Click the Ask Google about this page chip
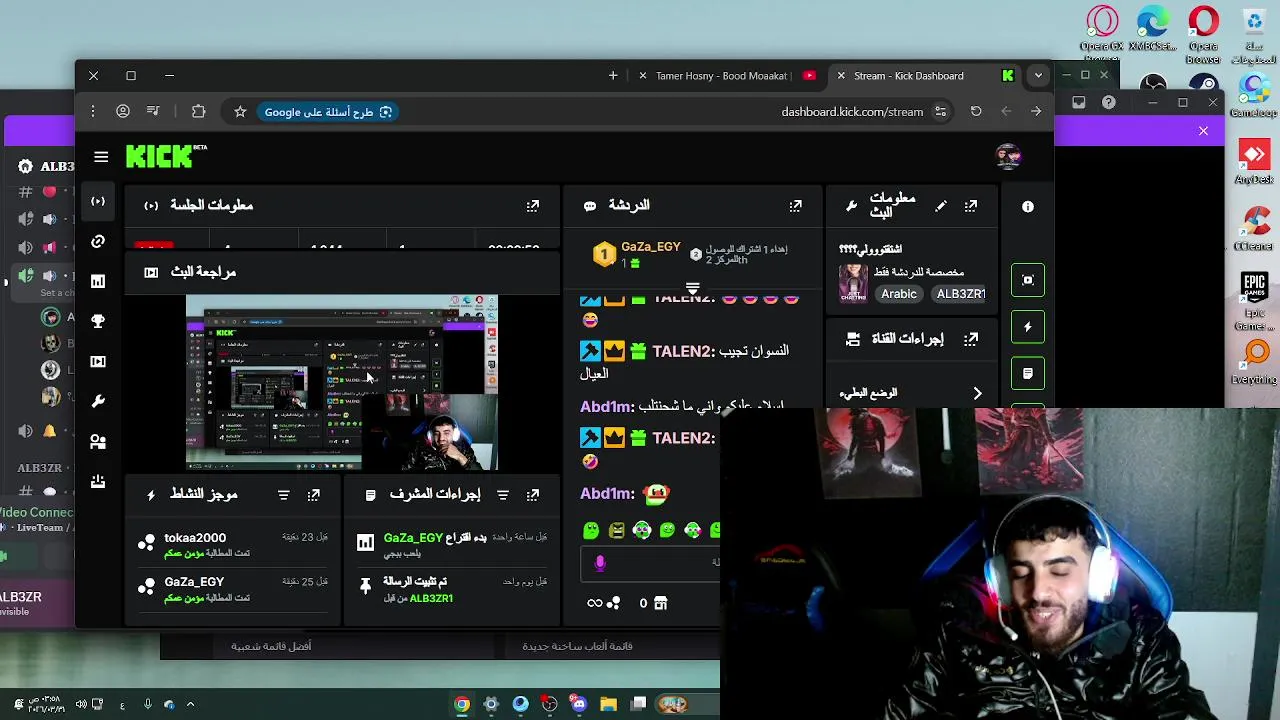Viewport: 1280px width, 720px height. pyautogui.click(x=328, y=112)
